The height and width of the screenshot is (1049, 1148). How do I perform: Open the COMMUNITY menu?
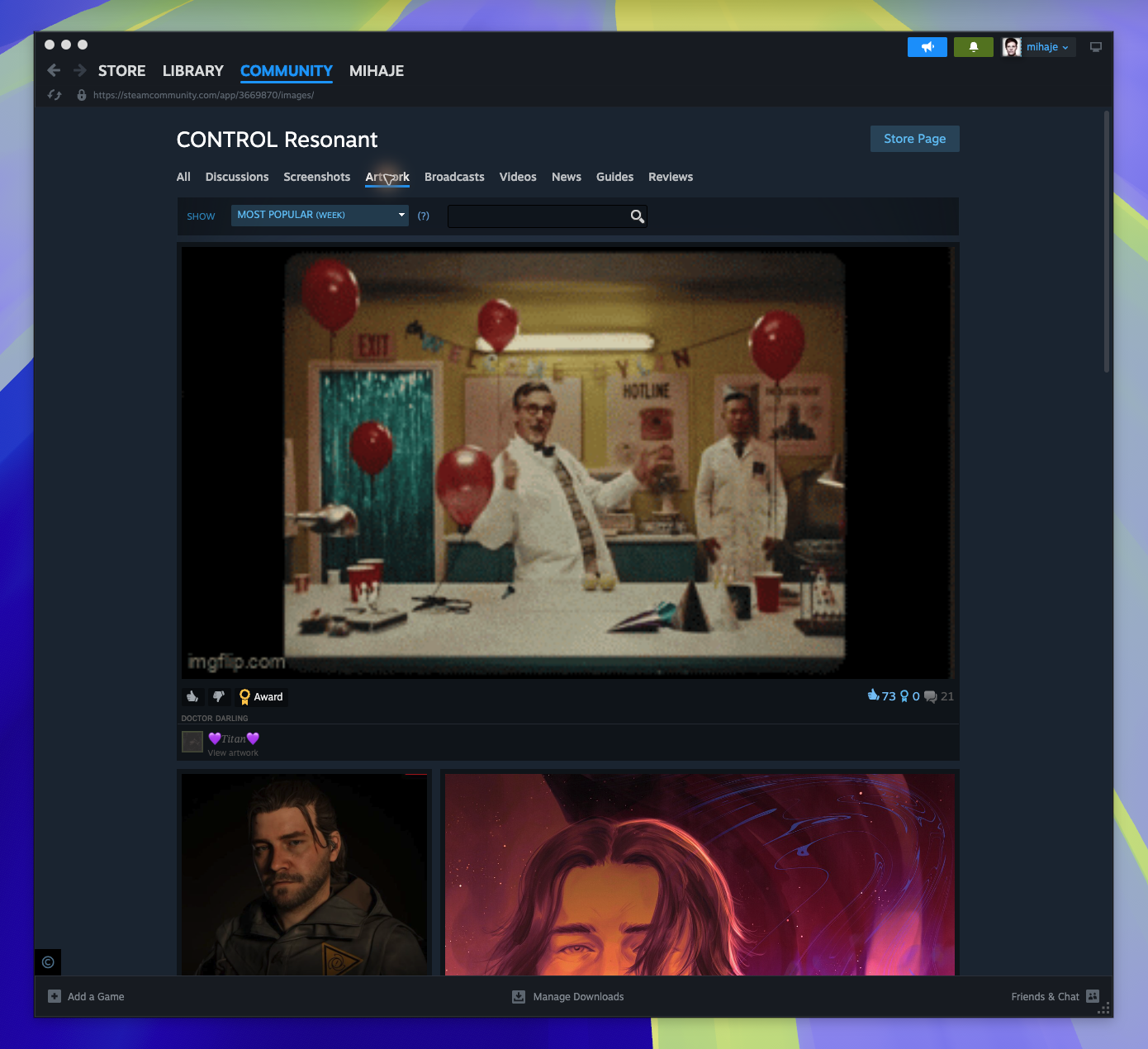(287, 71)
